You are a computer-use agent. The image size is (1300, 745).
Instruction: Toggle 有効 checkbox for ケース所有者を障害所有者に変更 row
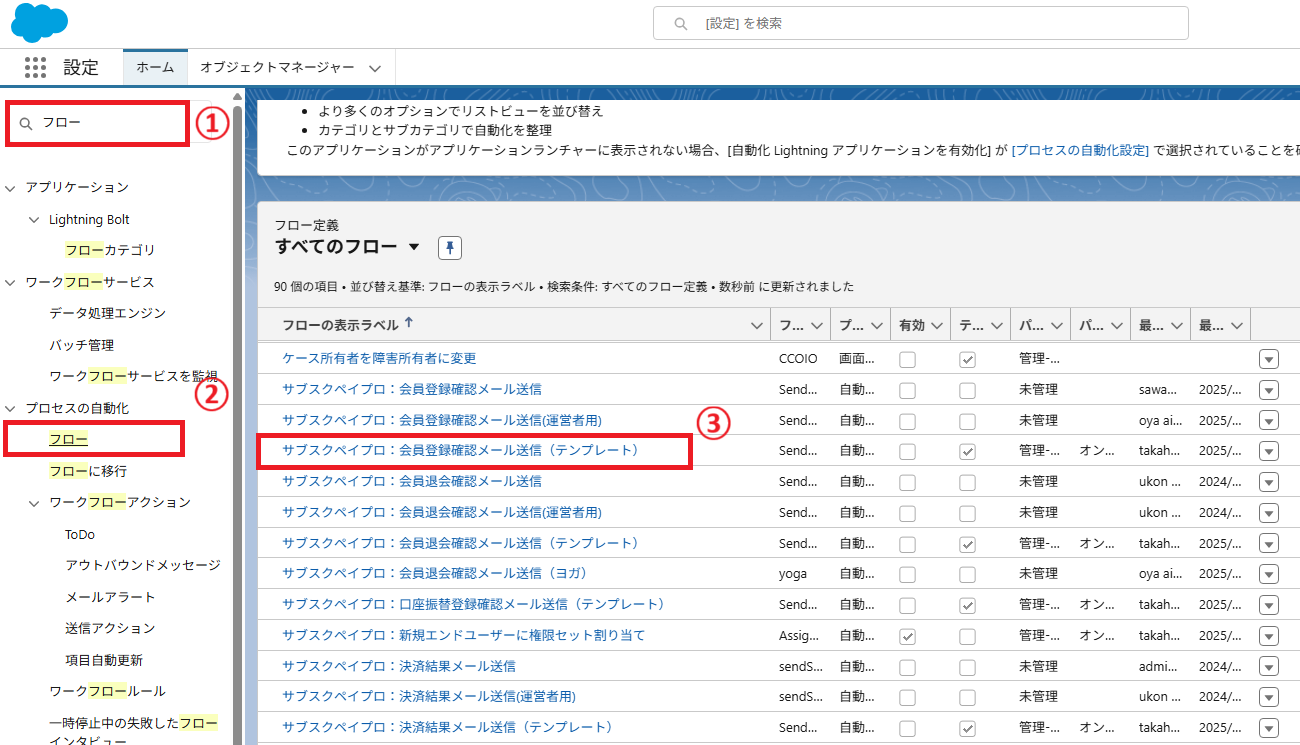907,360
